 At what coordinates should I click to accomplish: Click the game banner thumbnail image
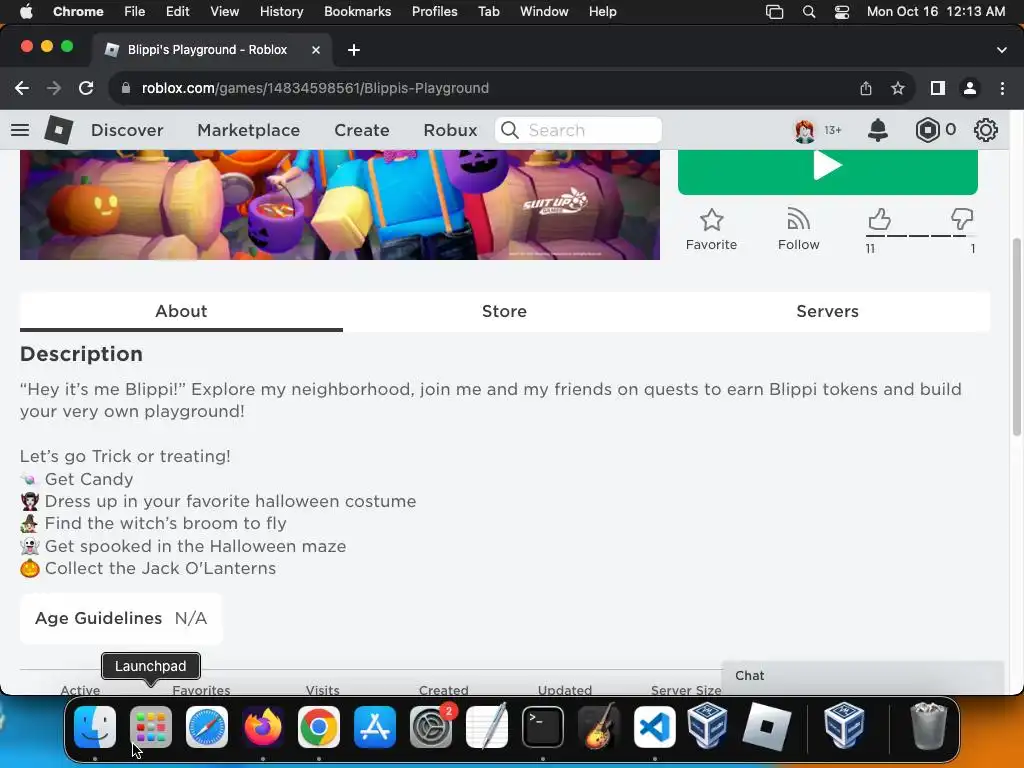point(340,204)
